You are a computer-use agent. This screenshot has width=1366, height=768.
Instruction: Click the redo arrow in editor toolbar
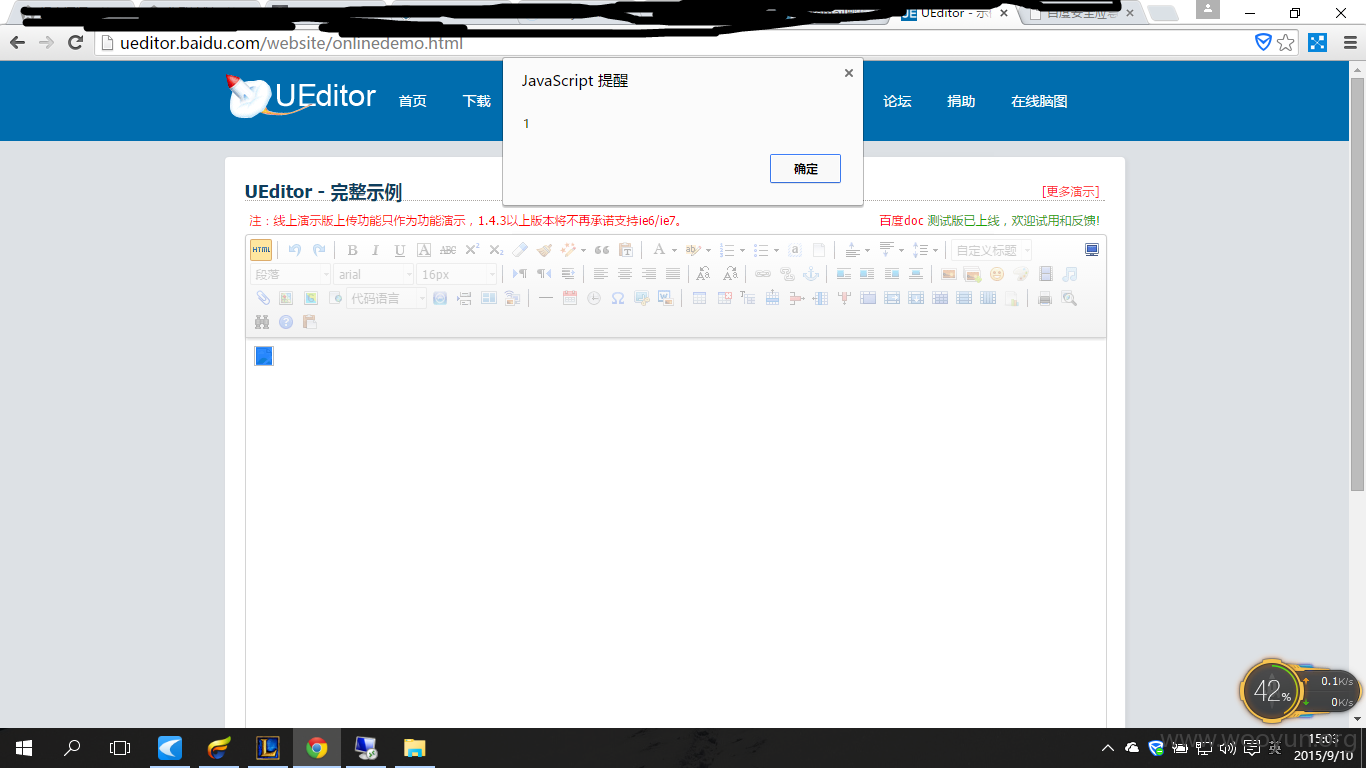point(319,250)
